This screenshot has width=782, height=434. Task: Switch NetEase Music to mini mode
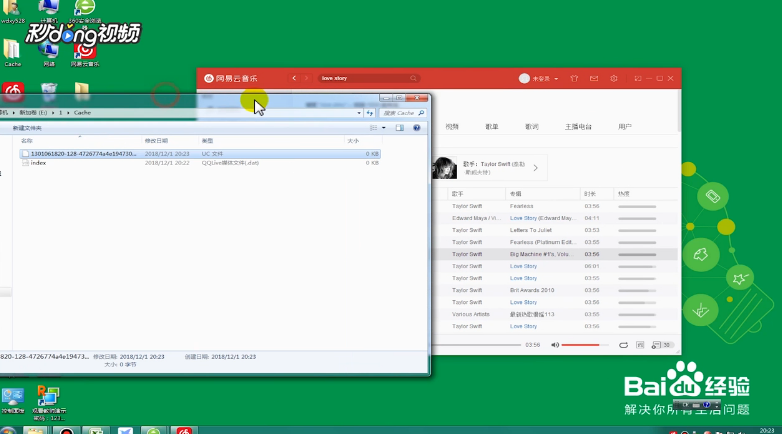(638, 78)
